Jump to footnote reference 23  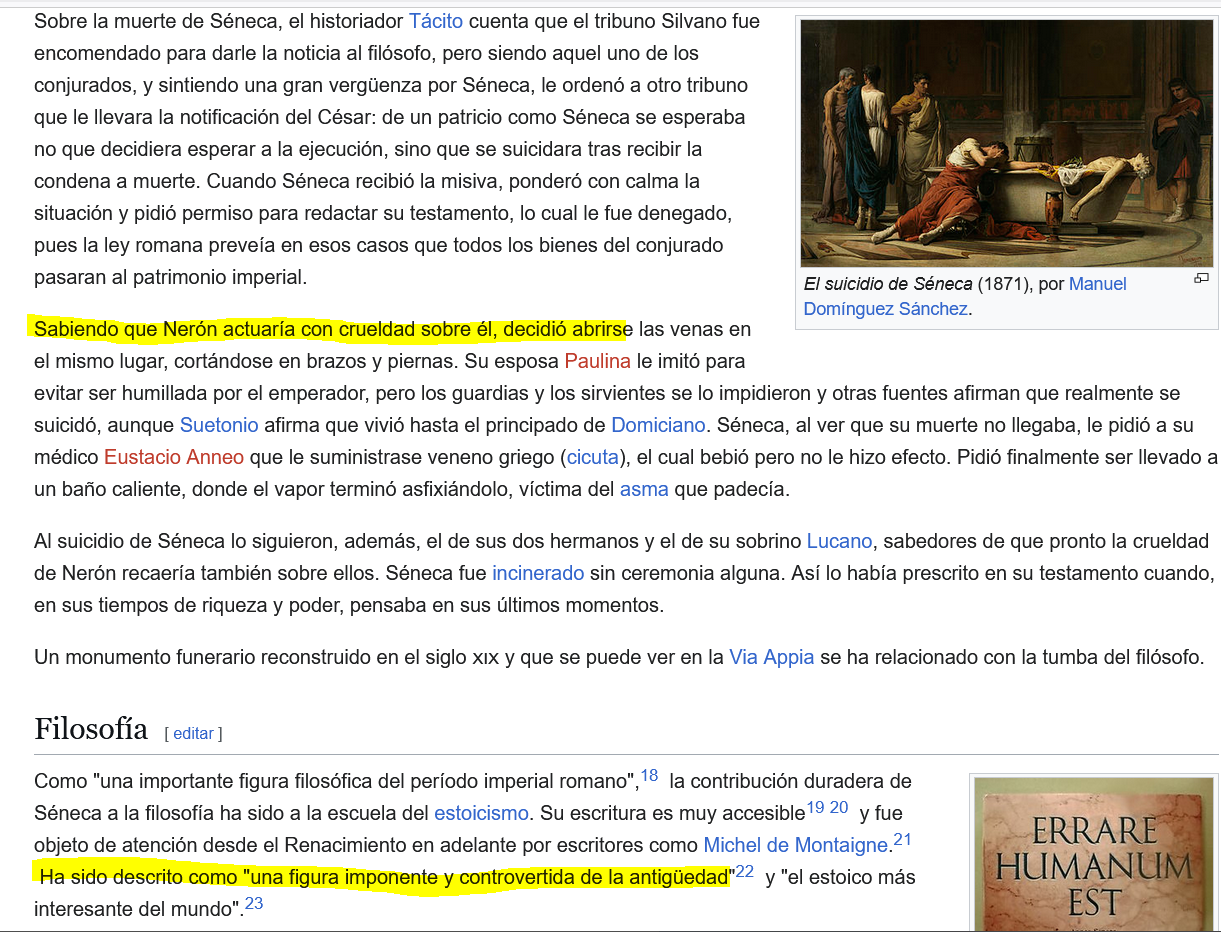pyautogui.click(x=254, y=903)
